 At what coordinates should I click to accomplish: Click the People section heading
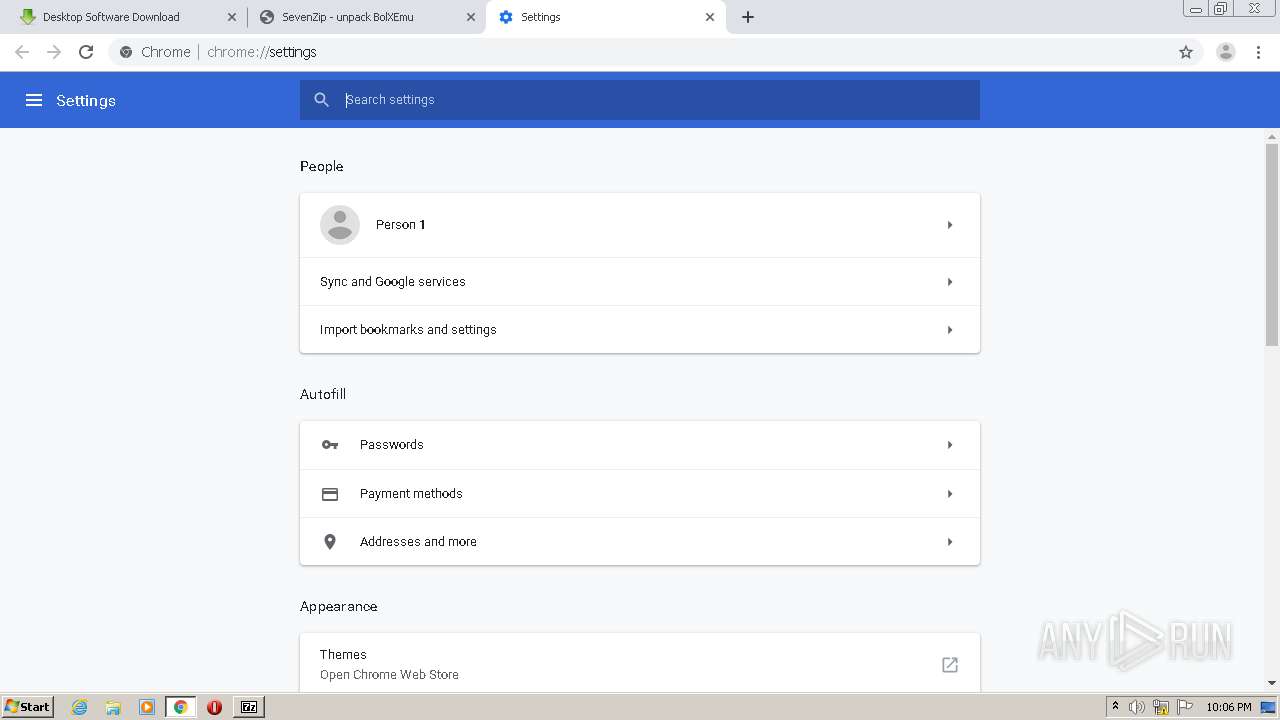click(x=322, y=167)
